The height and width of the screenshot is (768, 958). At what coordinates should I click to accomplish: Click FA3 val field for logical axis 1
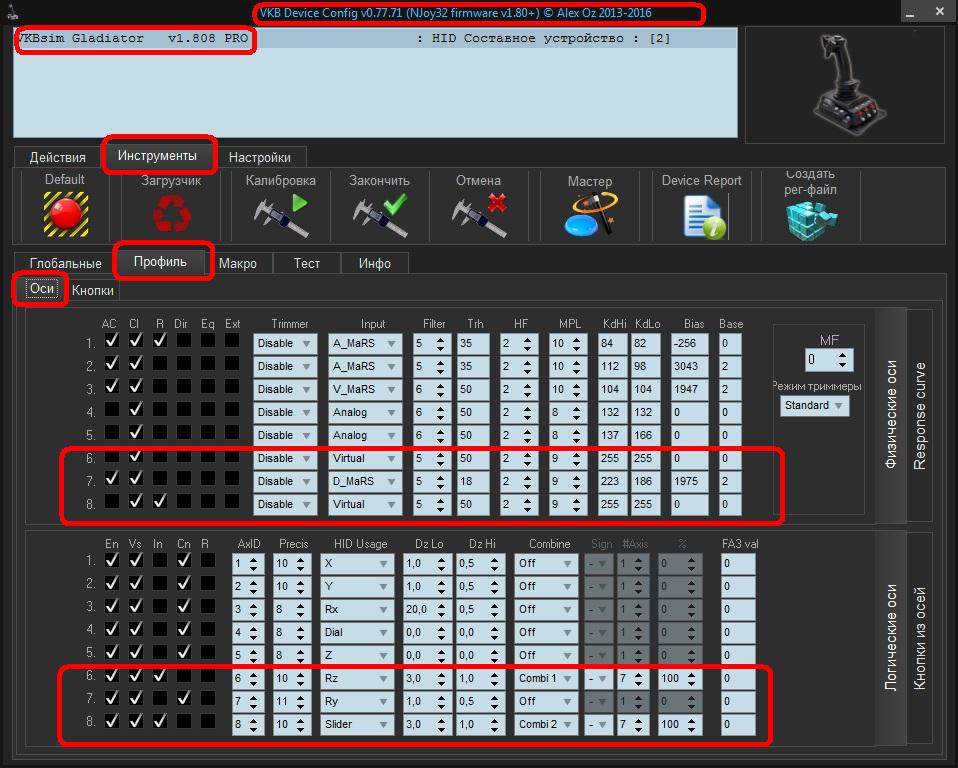(x=738, y=563)
